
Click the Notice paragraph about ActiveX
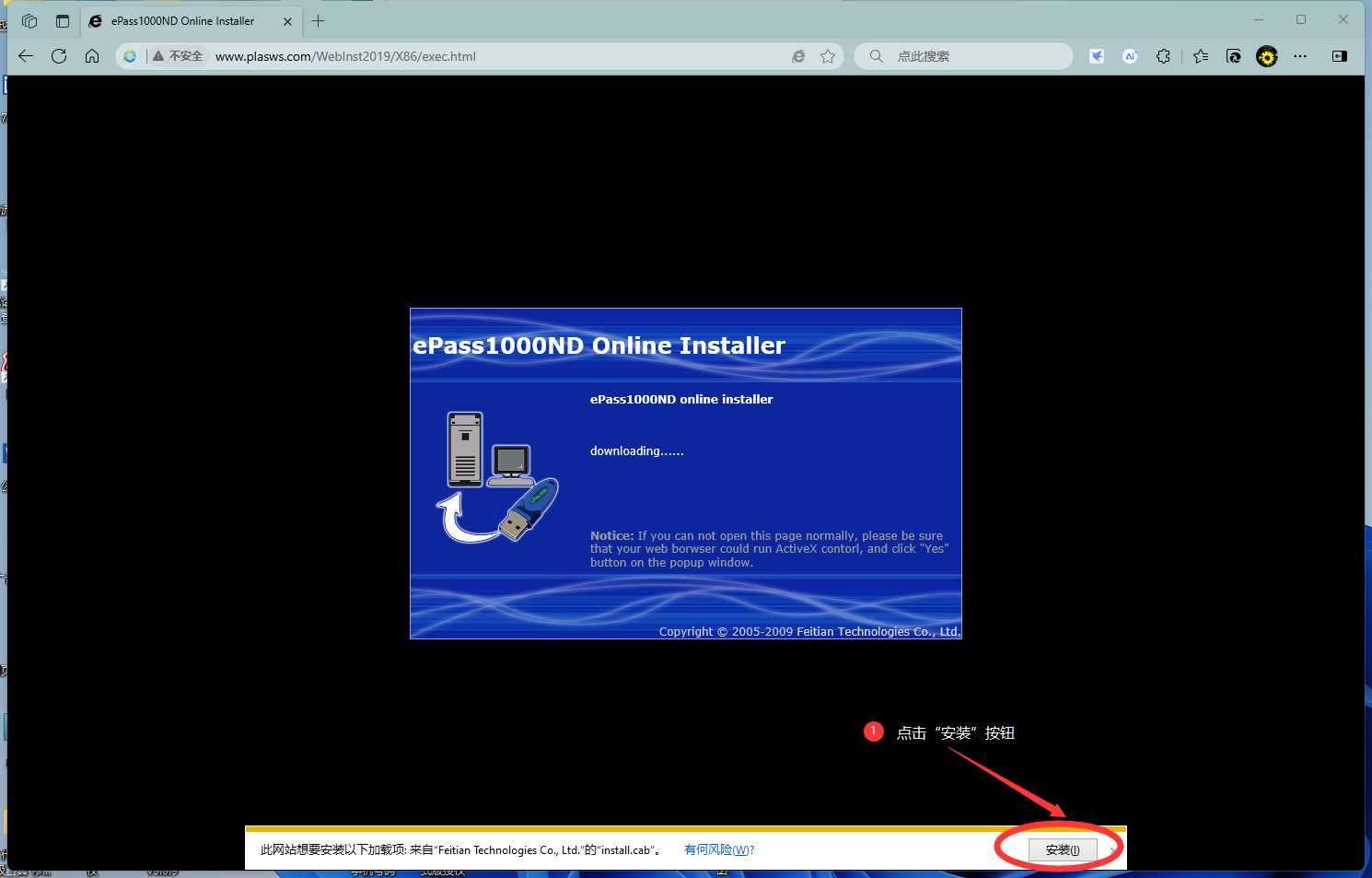pyautogui.click(x=769, y=549)
